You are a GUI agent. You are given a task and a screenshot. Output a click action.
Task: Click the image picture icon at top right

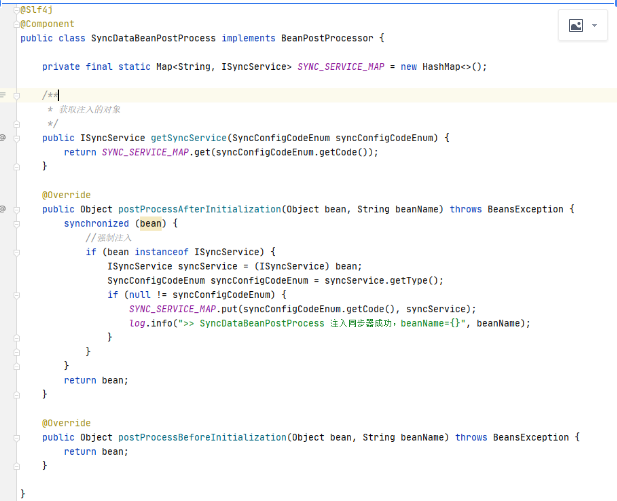(x=576, y=26)
